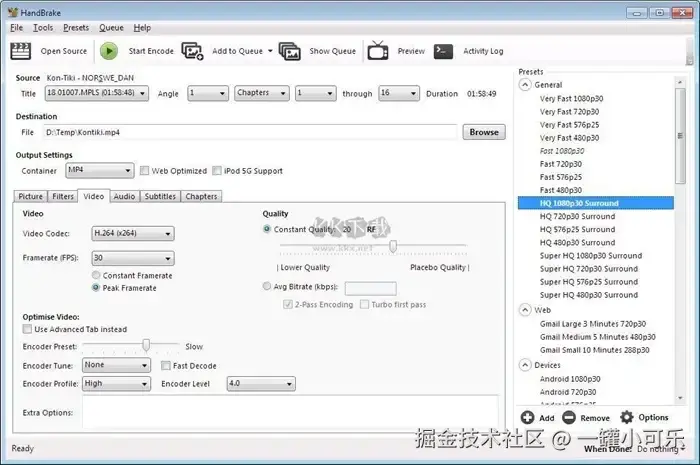Select the Very Fast 576p25 preset
Screen dimensions: 700x465
[x=569, y=125]
